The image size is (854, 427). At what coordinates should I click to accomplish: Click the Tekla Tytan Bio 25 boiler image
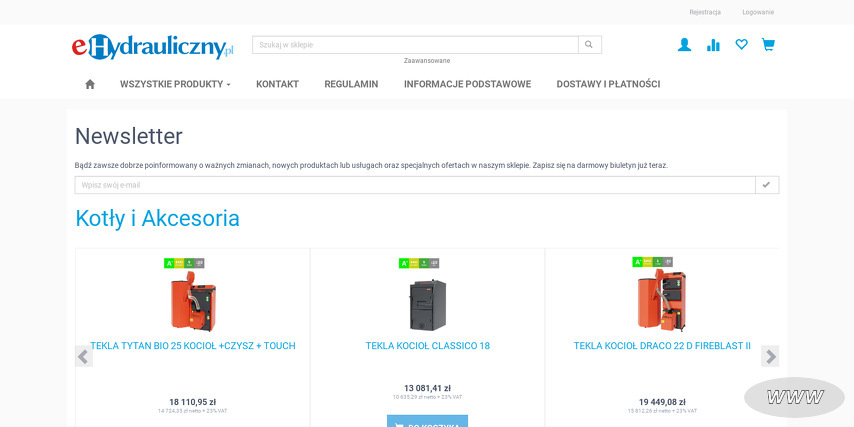(x=193, y=301)
